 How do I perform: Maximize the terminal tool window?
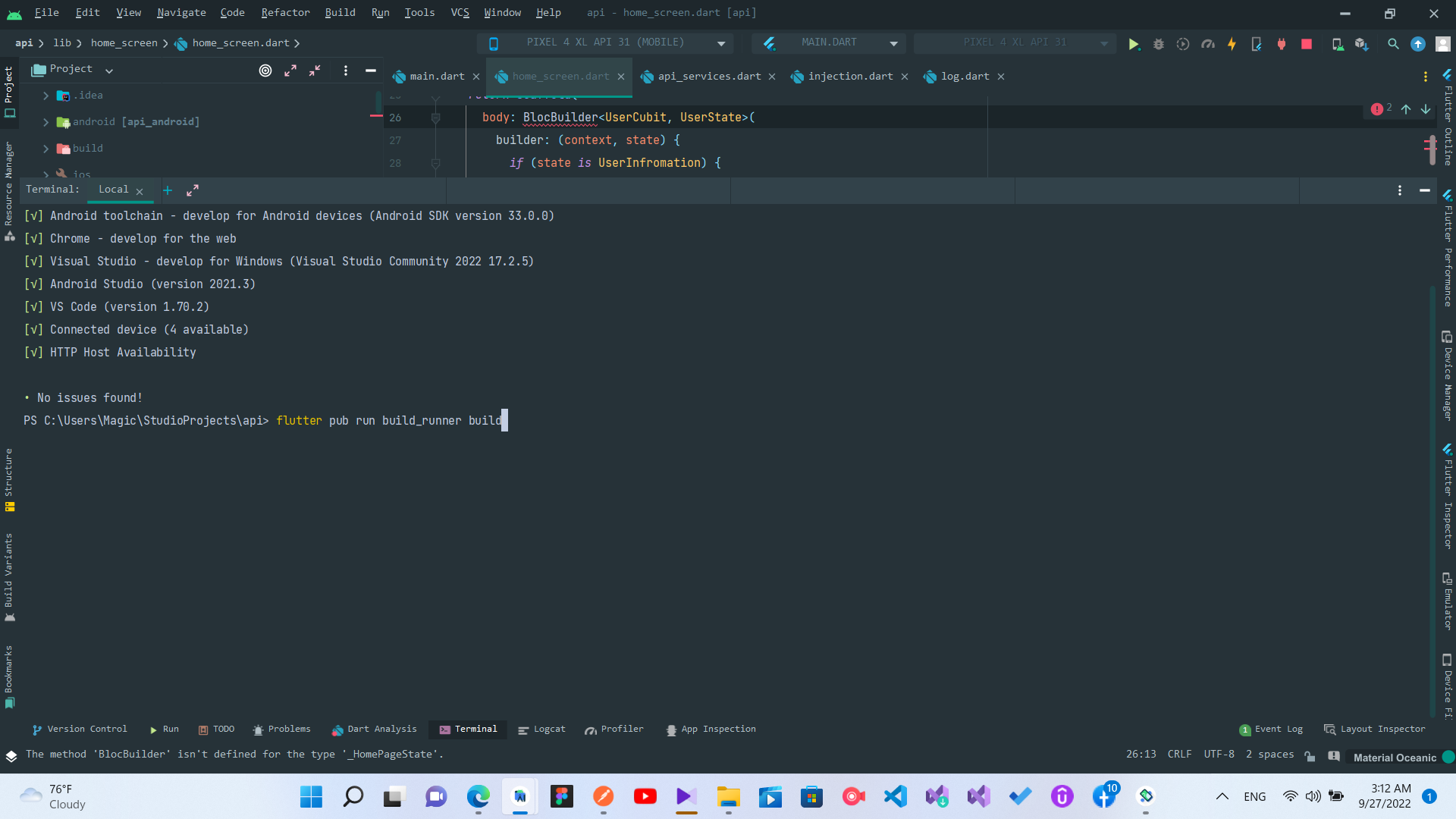click(x=193, y=190)
